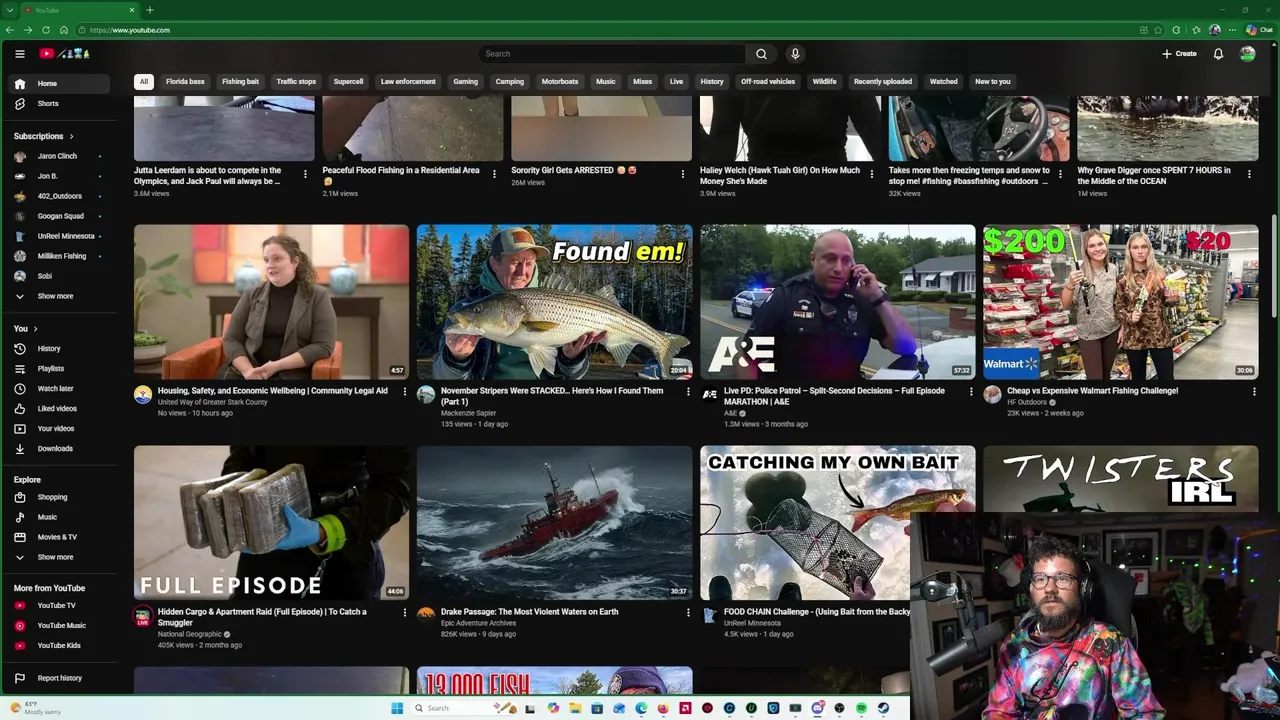Screen dimensions: 1280x720
Task: Click the browser back arrow
Action: [9, 30]
